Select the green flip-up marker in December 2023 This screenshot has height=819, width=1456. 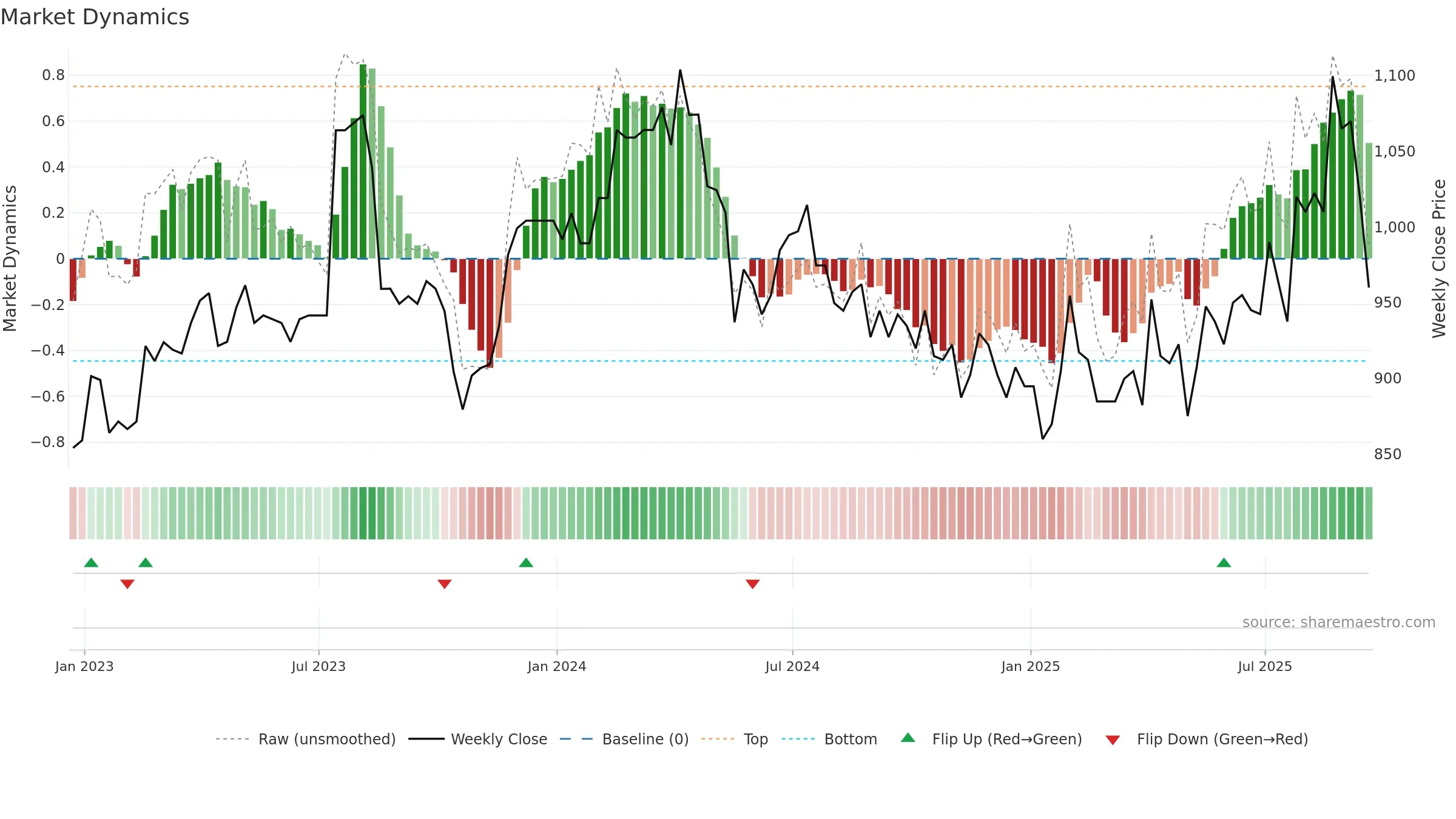[x=526, y=562]
